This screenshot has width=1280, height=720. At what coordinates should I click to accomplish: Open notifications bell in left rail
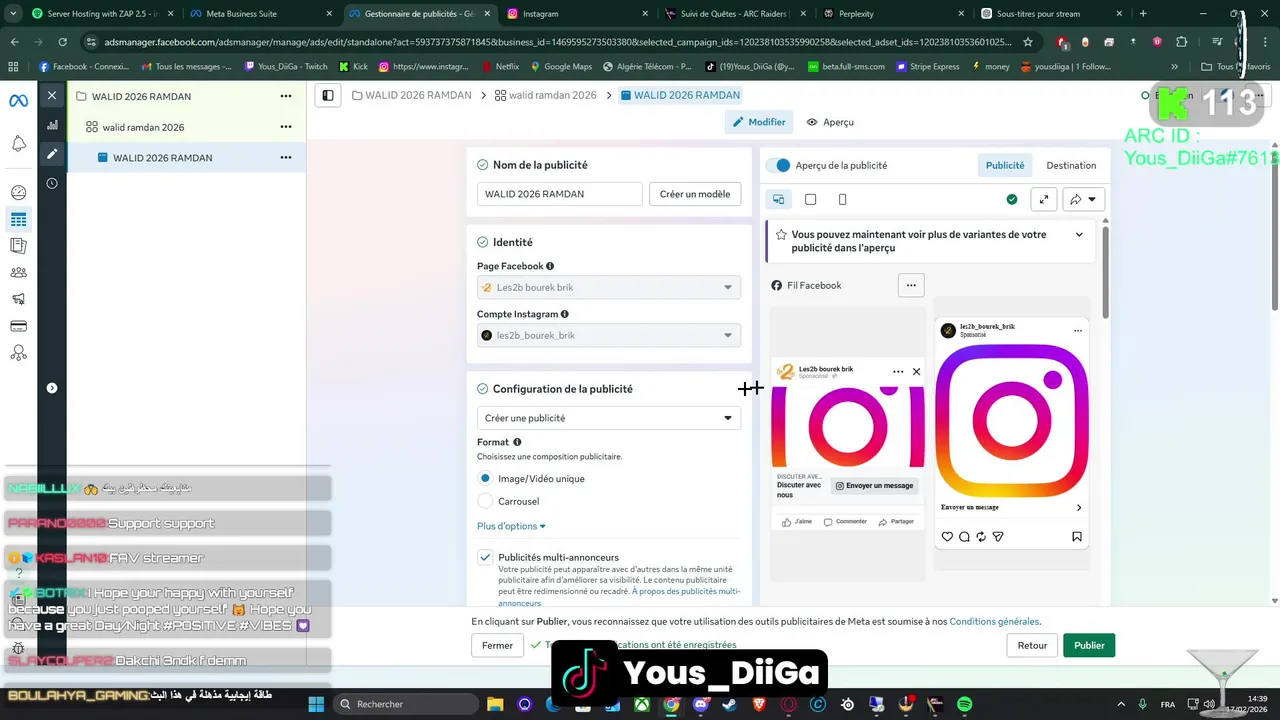[x=18, y=144]
